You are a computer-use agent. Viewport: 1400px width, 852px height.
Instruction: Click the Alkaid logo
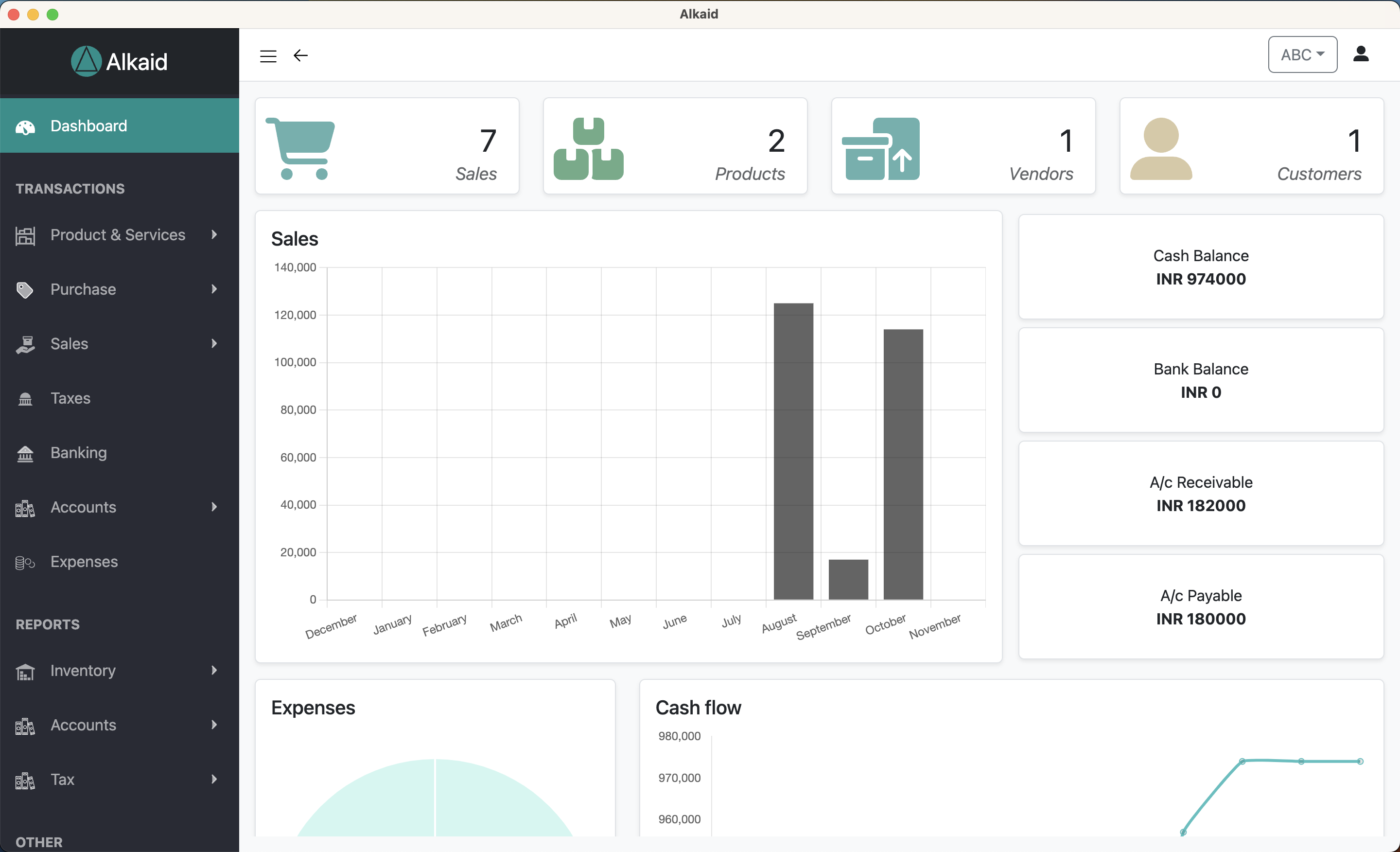[x=119, y=61]
